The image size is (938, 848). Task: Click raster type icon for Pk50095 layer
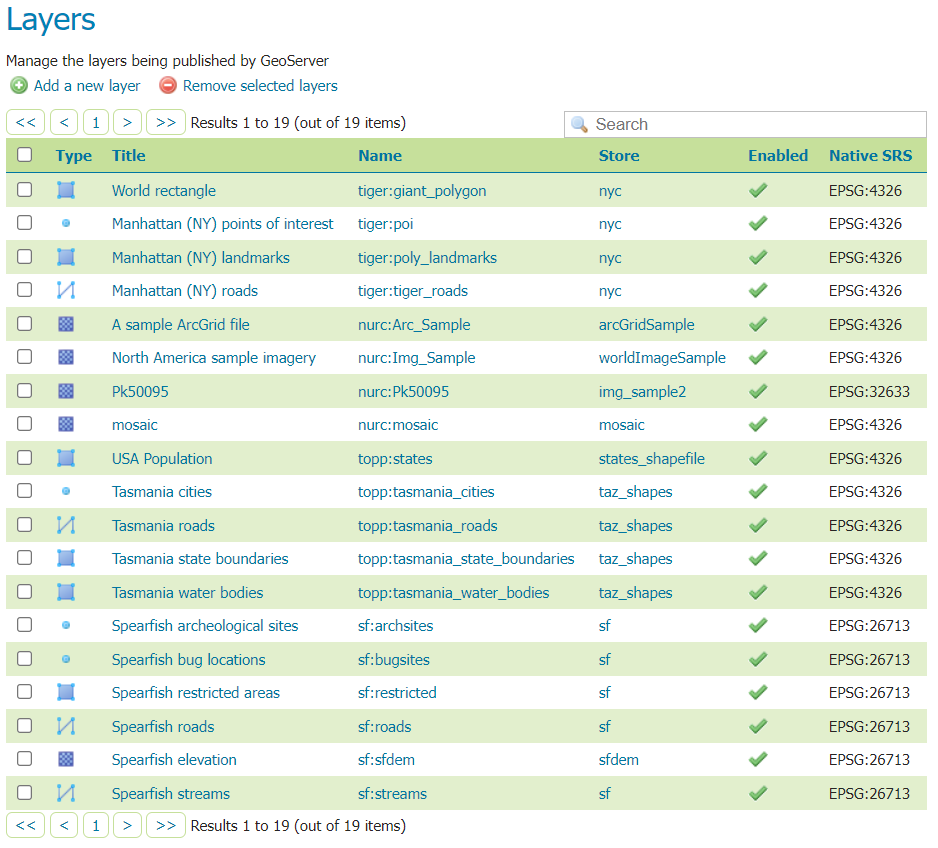66,392
